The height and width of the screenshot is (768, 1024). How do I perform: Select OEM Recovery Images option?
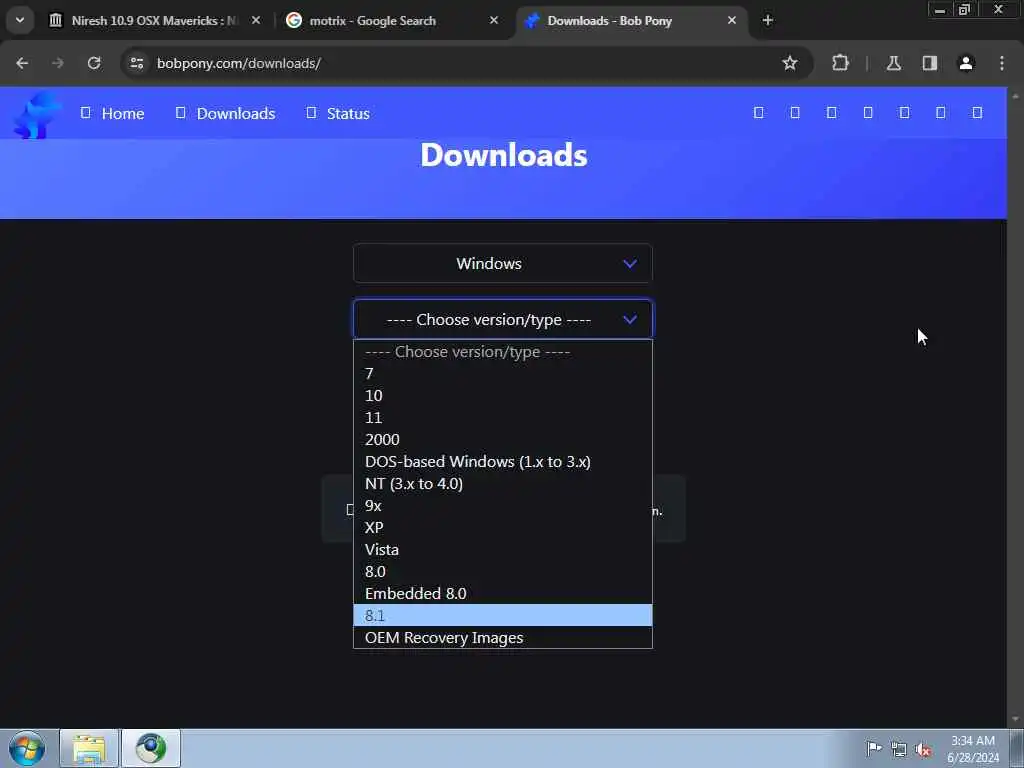pos(503,637)
